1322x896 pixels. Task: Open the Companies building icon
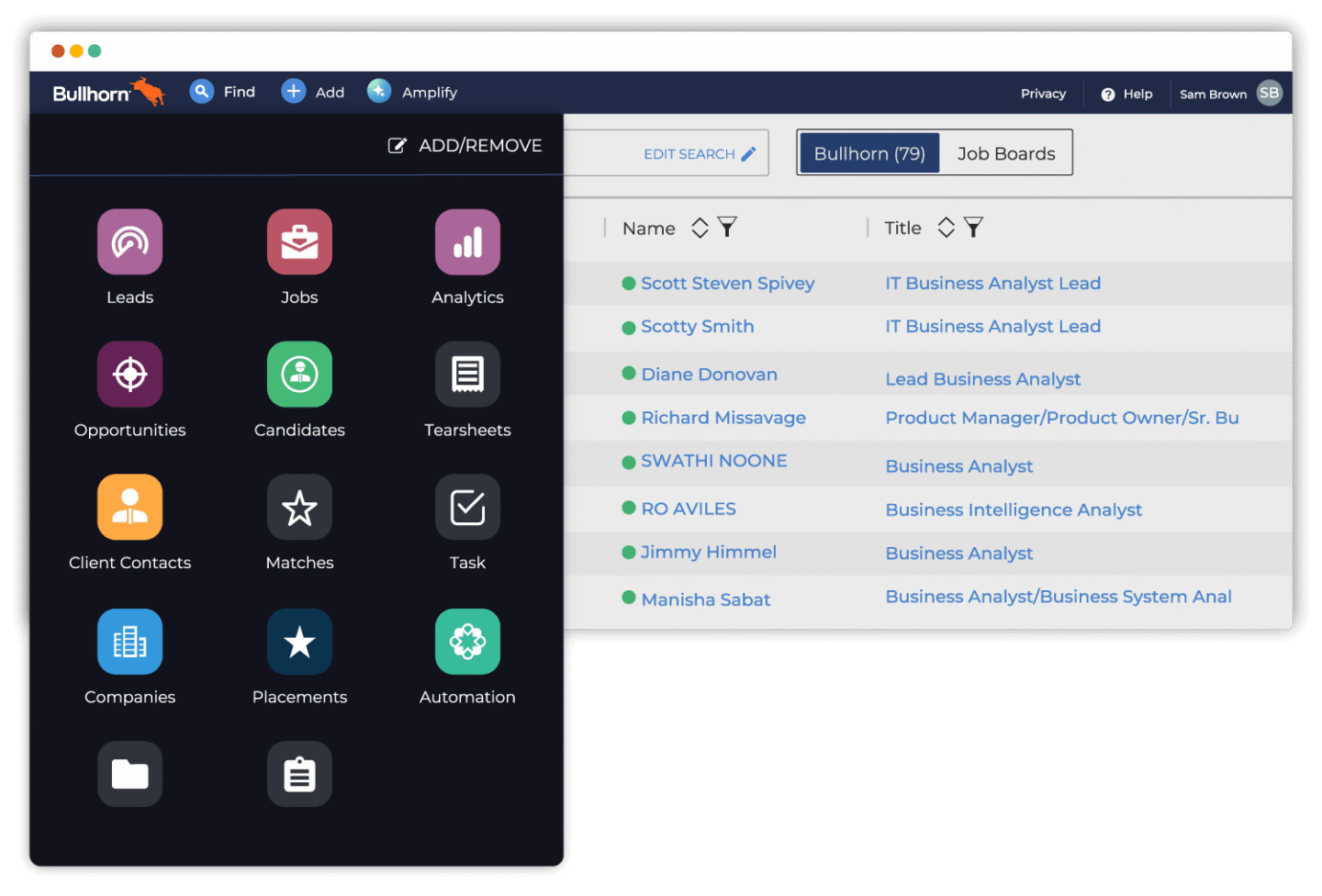[129, 642]
